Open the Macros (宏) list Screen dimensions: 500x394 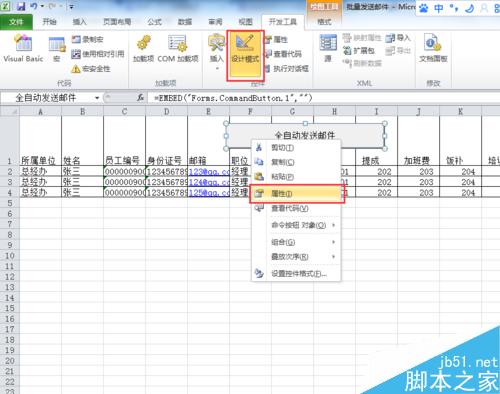[57, 49]
